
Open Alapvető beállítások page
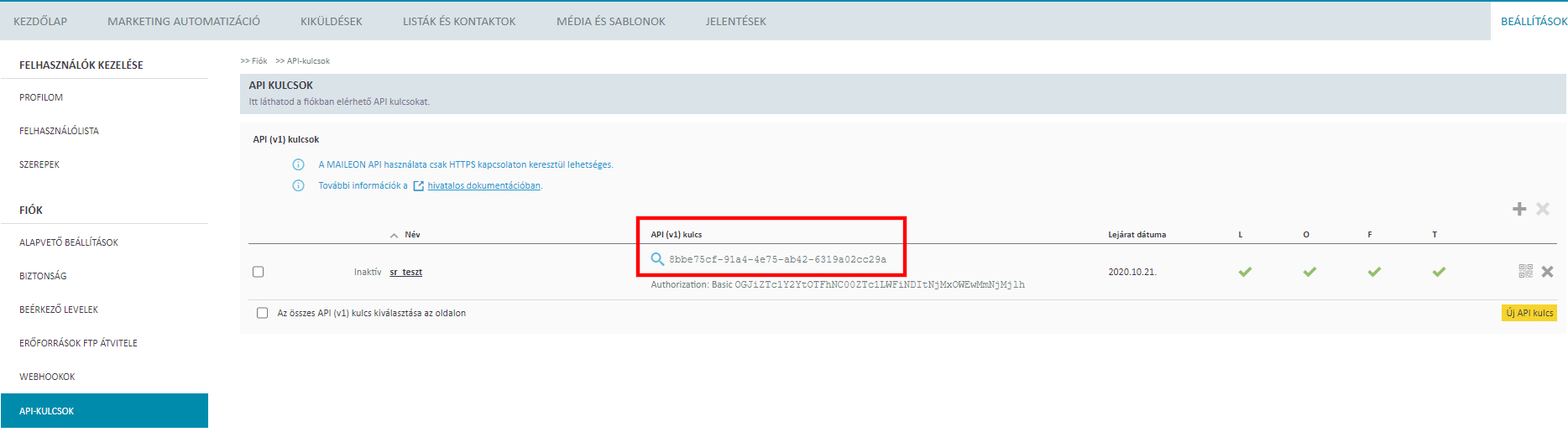(x=69, y=242)
